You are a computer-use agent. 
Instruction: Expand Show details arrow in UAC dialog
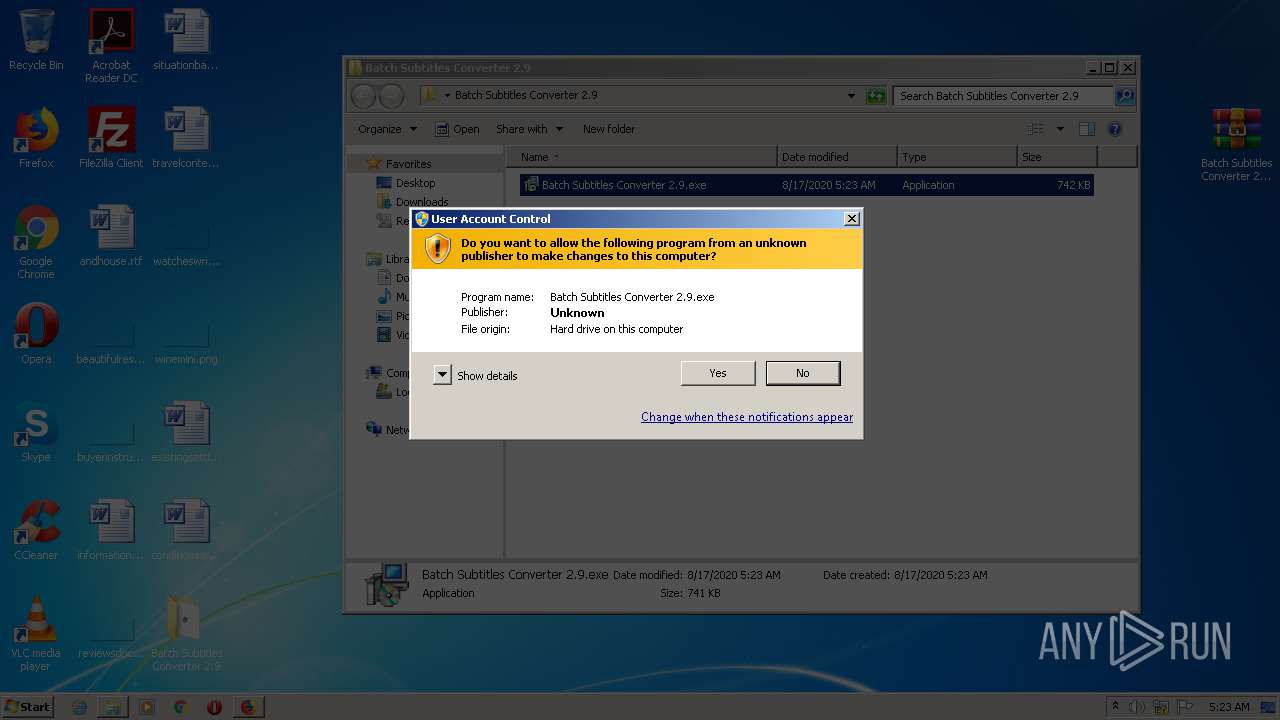(442, 375)
